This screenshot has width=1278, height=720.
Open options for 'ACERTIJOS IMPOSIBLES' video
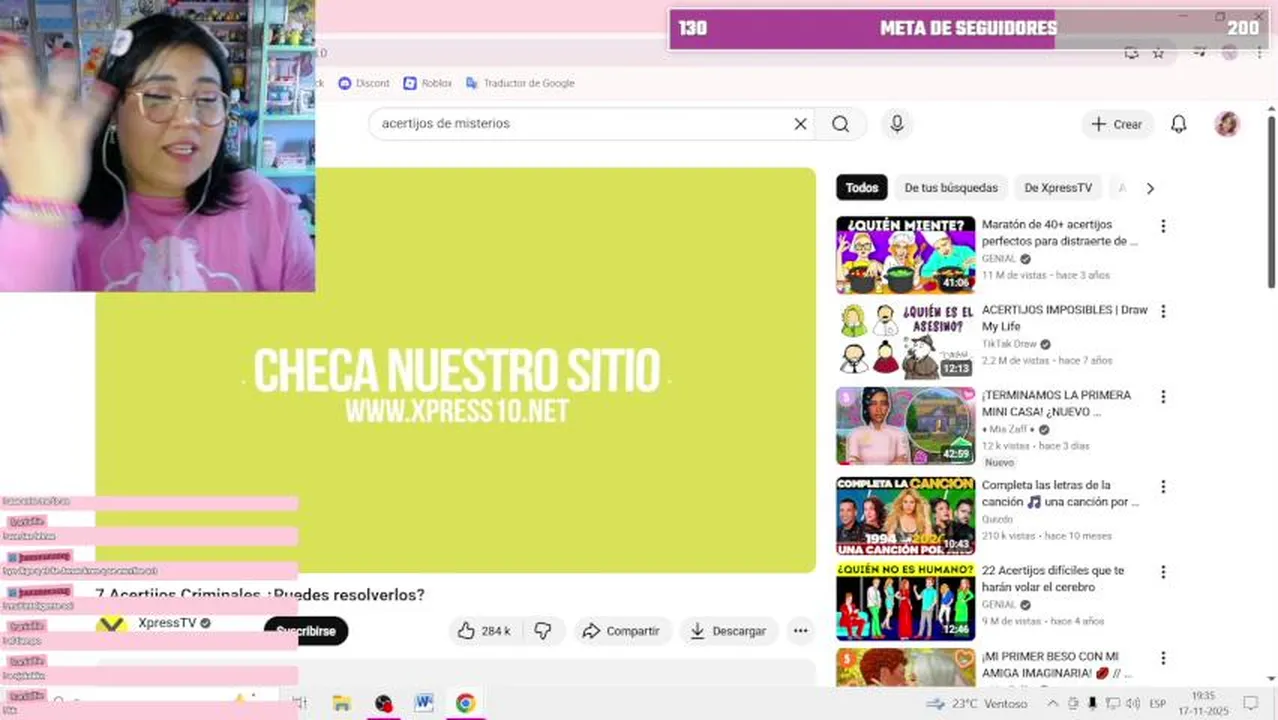pyautogui.click(x=1163, y=312)
